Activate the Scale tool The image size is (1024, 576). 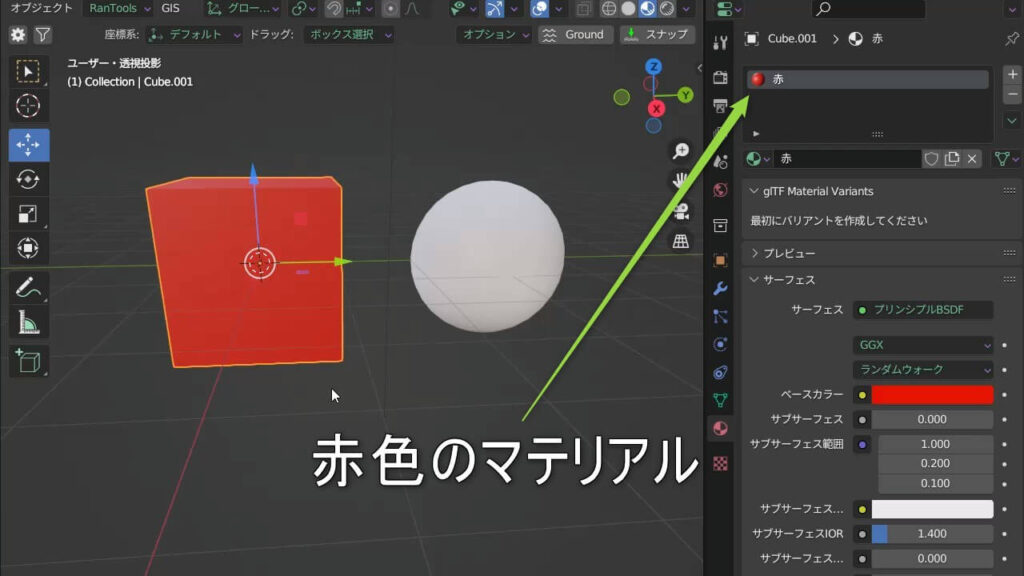tap(28, 214)
